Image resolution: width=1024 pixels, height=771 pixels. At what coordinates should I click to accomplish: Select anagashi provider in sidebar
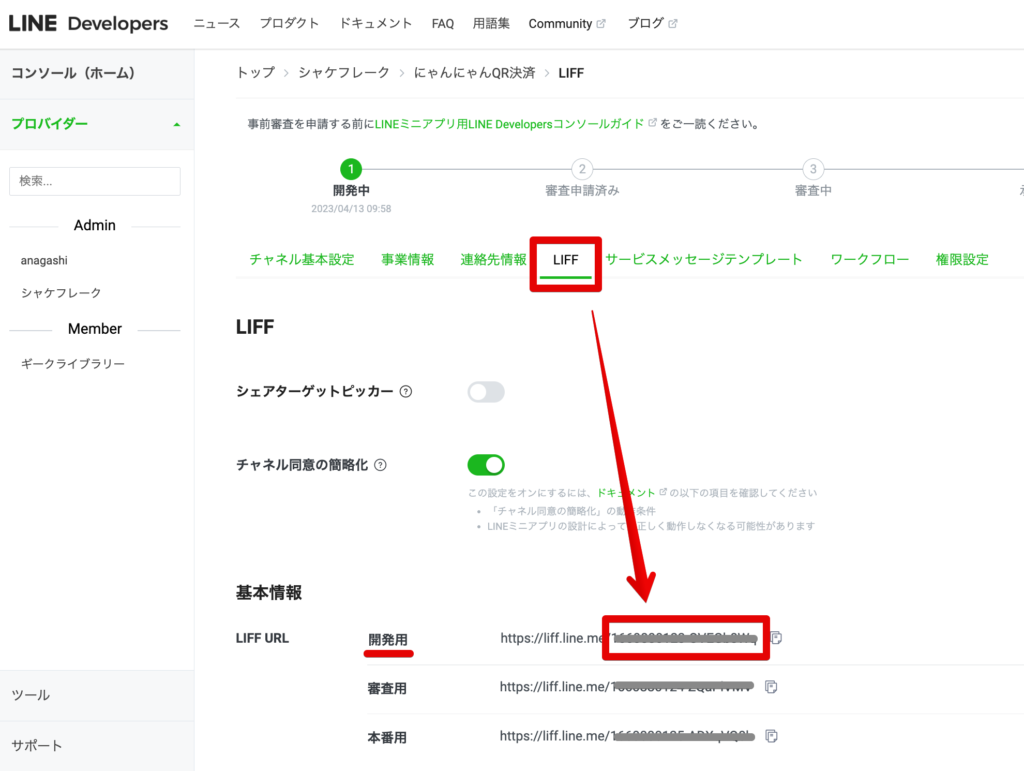tap(45, 260)
